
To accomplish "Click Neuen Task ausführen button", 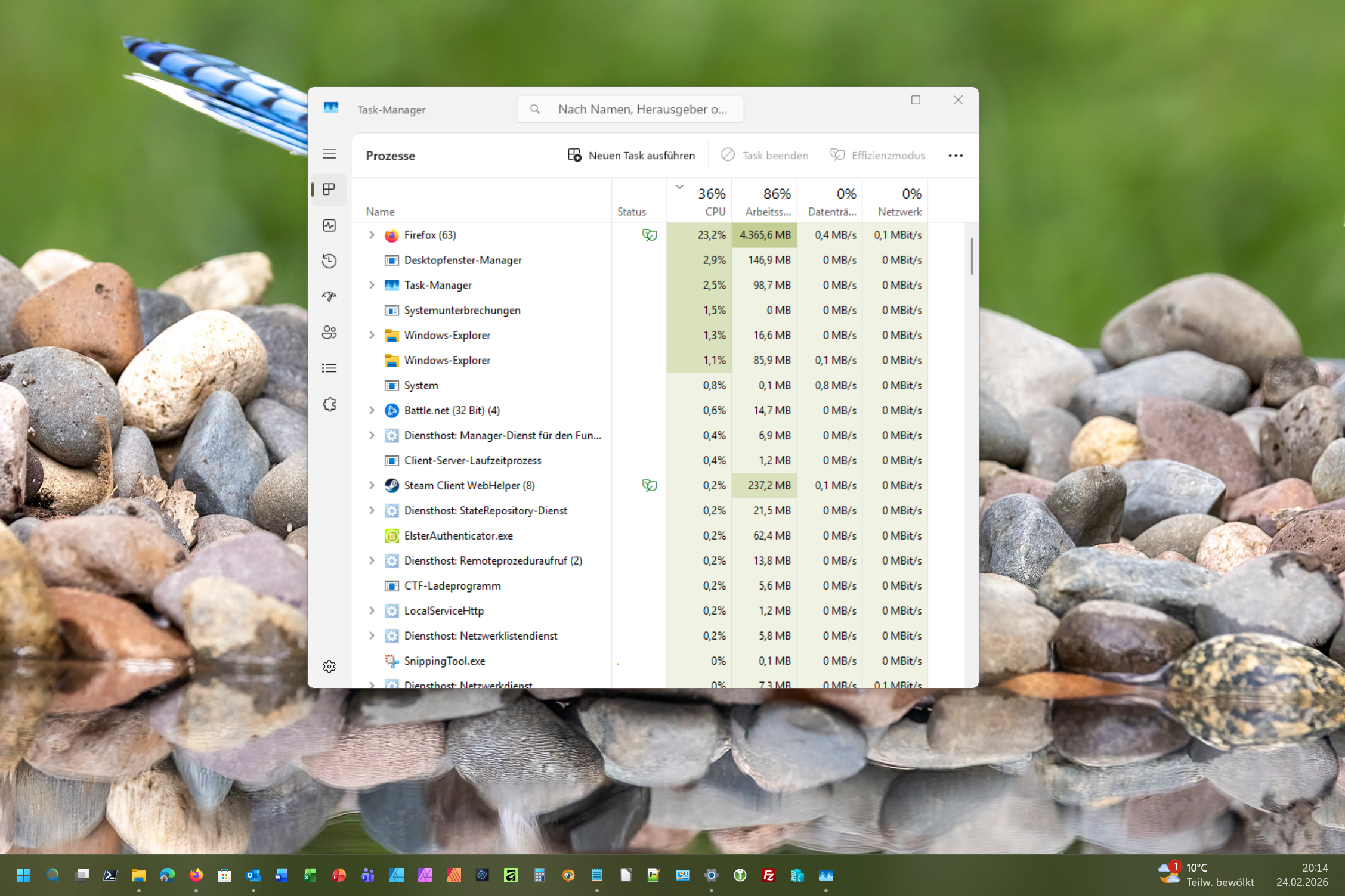I will [x=631, y=155].
